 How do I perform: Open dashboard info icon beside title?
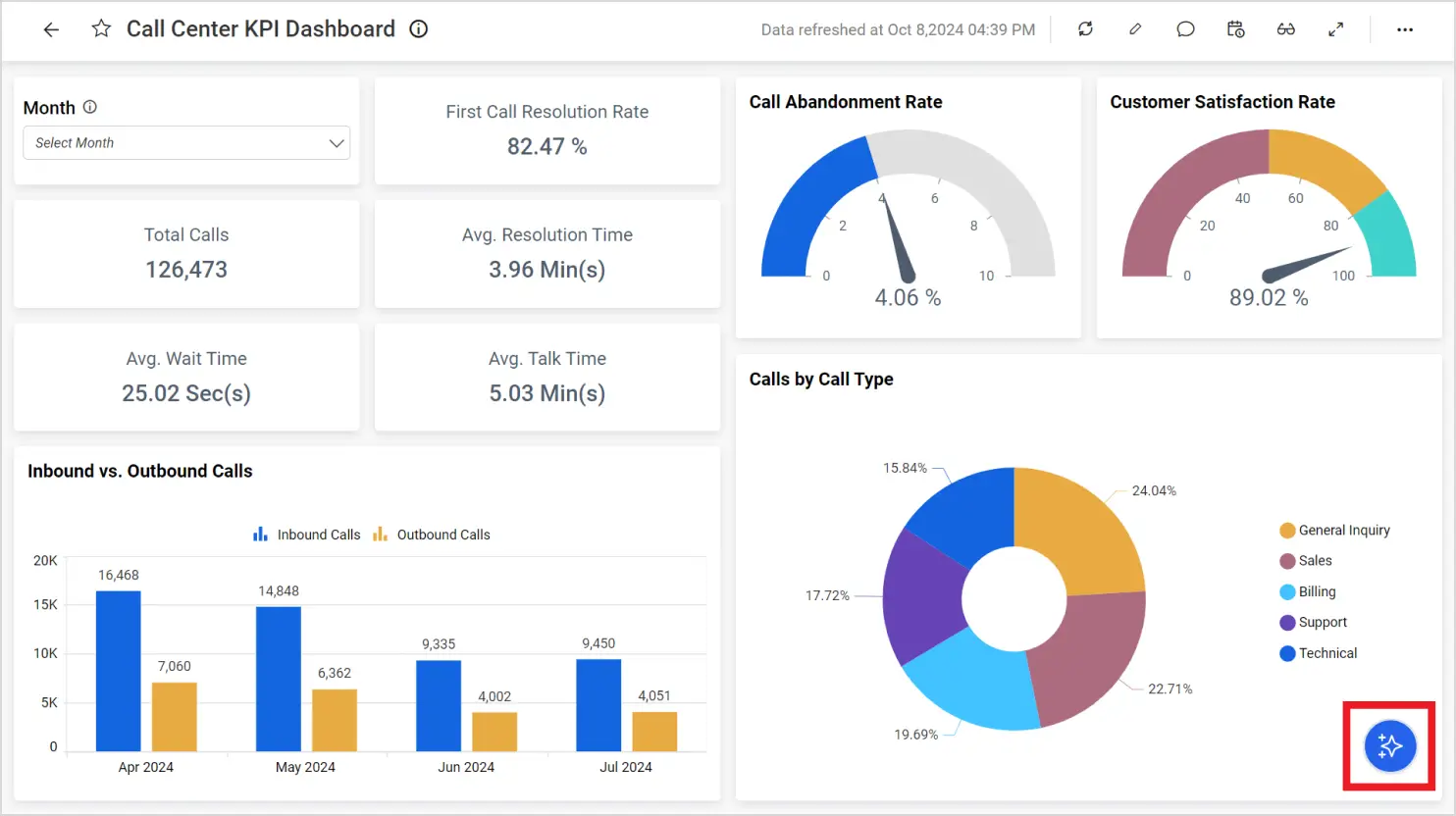click(x=419, y=28)
